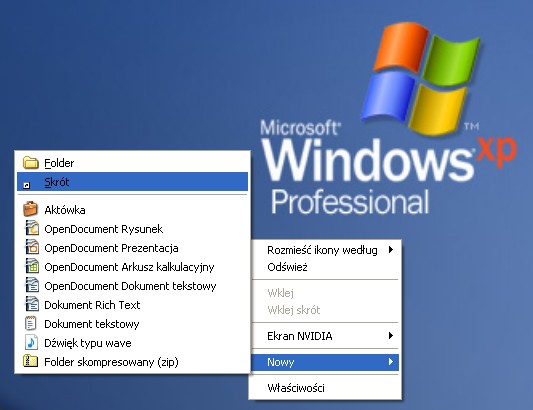This screenshot has width=533, height=410.
Task: Create a new Folder from the submenu
Action: click(132, 163)
